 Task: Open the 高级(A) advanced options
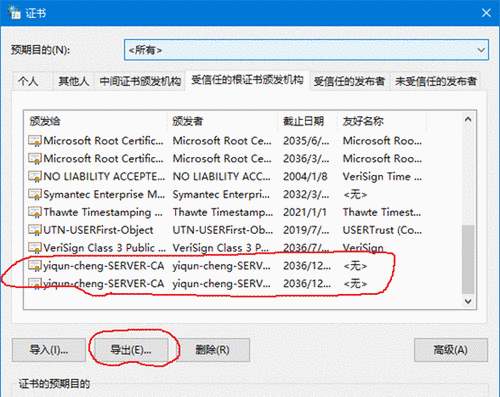pos(451,350)
